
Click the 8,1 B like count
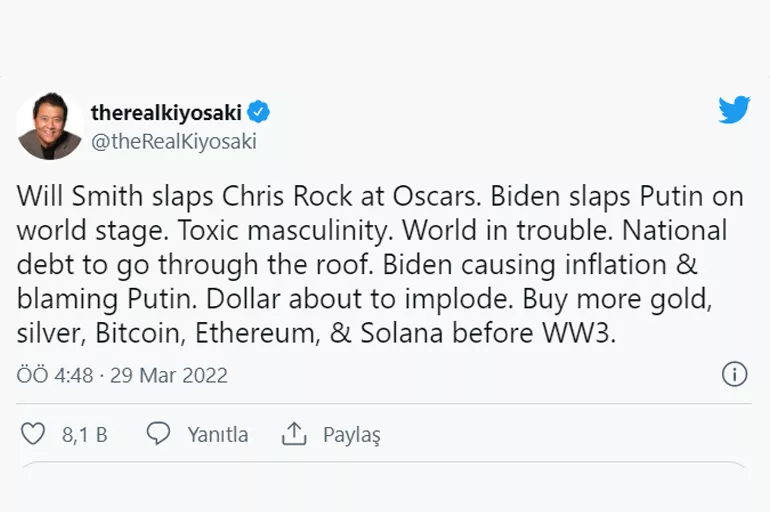[x=85, y=435]
